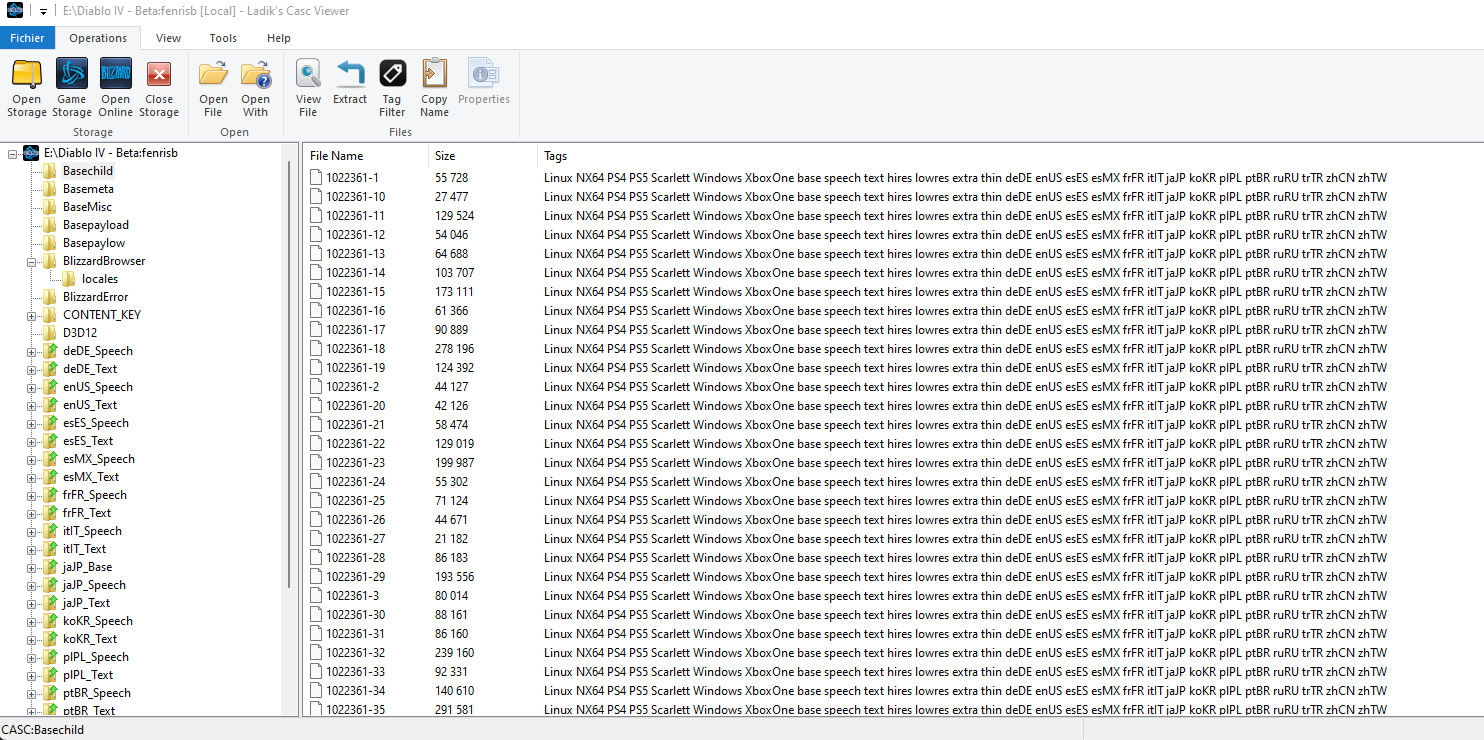Screen dimensions: 1484x740
Task: Collapse the E:\Diablo IV root node
Action: click(x=13, y=153)
